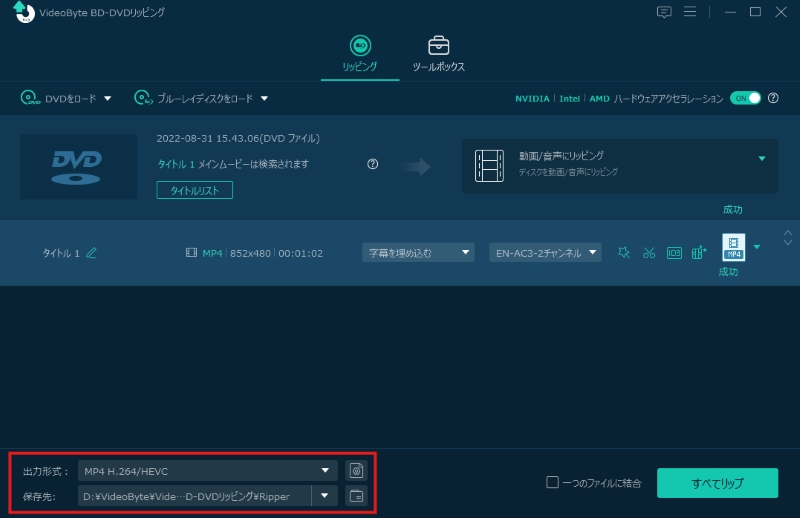Toggle the hardware acceleration ON switch
800x518 pixels.
[745, 98]
